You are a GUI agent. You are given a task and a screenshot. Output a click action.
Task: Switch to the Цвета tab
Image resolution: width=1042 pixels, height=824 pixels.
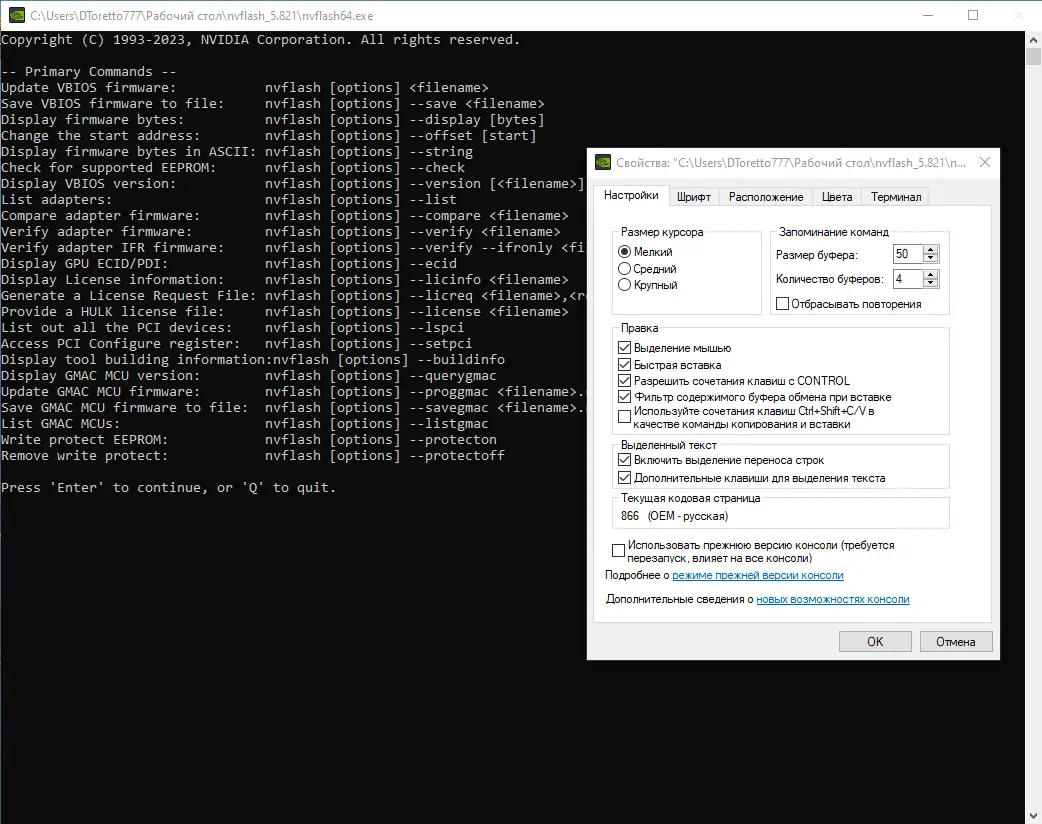pyautogui.click(x=837, y=197)
